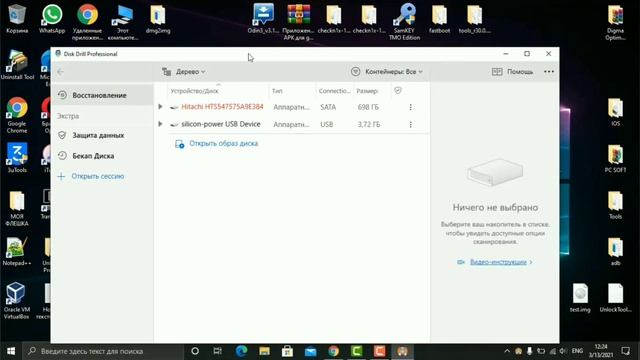
Task: Open the fastboot desktop folder
Action: point(440,18)
